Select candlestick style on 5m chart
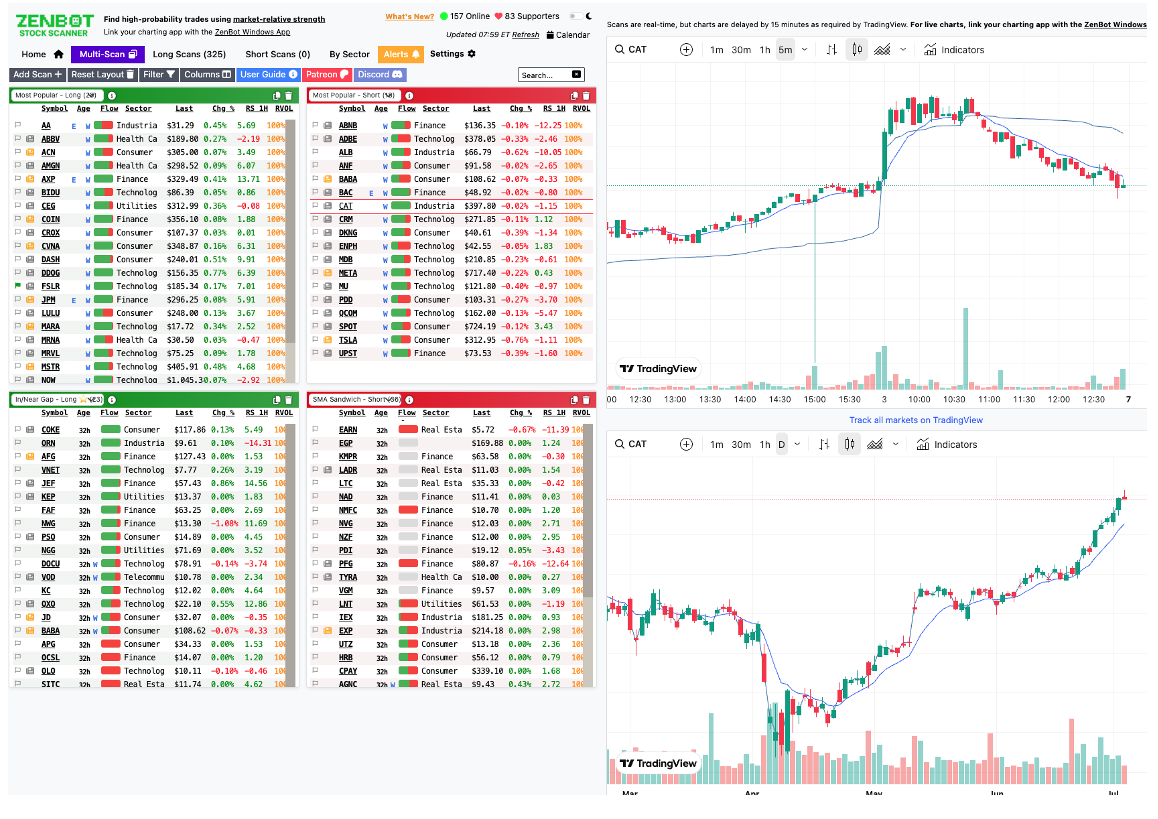The width and height of the screenshot is (1158, 819). pyautogui.click(x=857, y=49)
